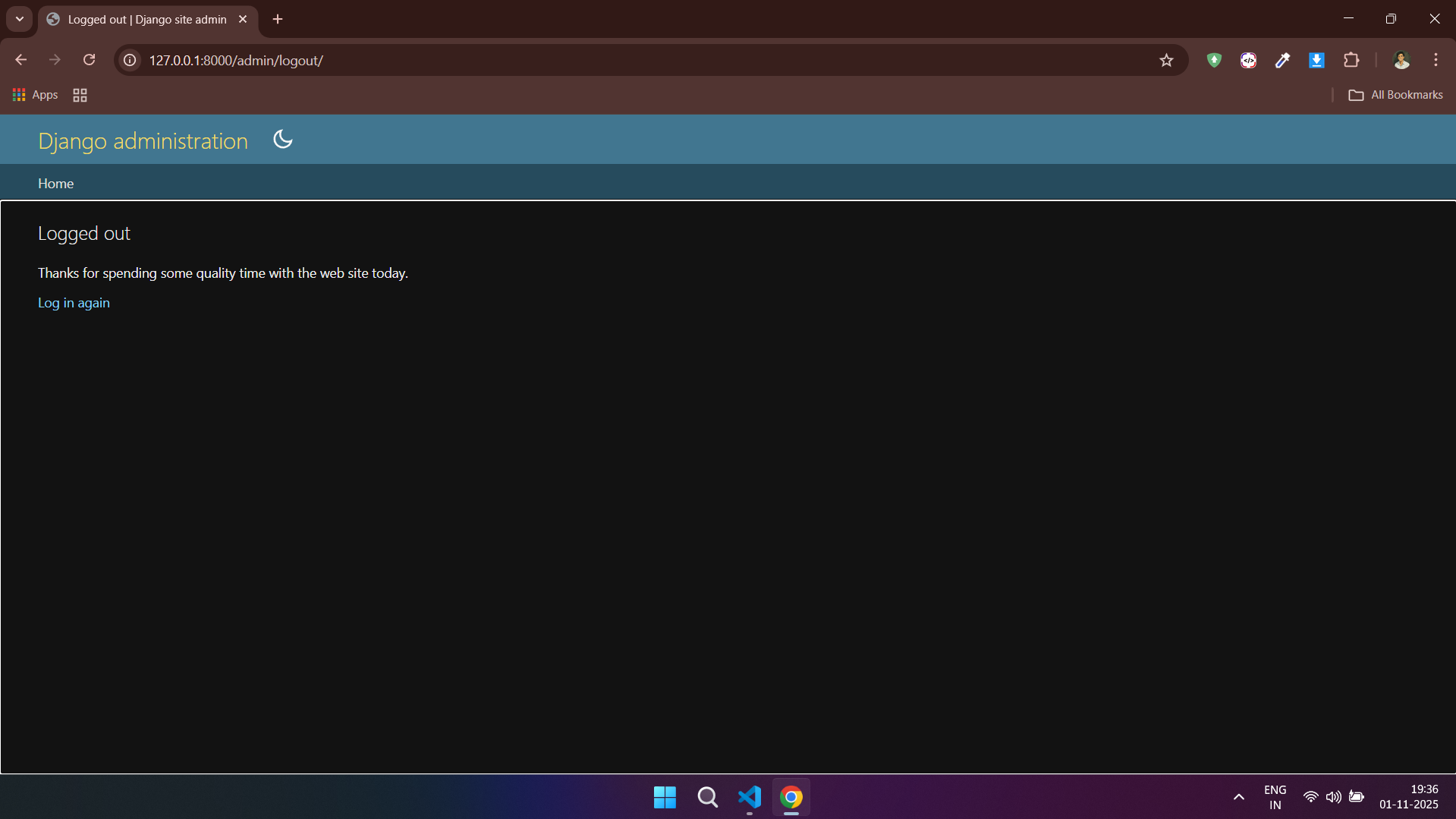Click the Log in again link
The height and width of the screenshot is (819, 1456).
[x=74, y=303]
